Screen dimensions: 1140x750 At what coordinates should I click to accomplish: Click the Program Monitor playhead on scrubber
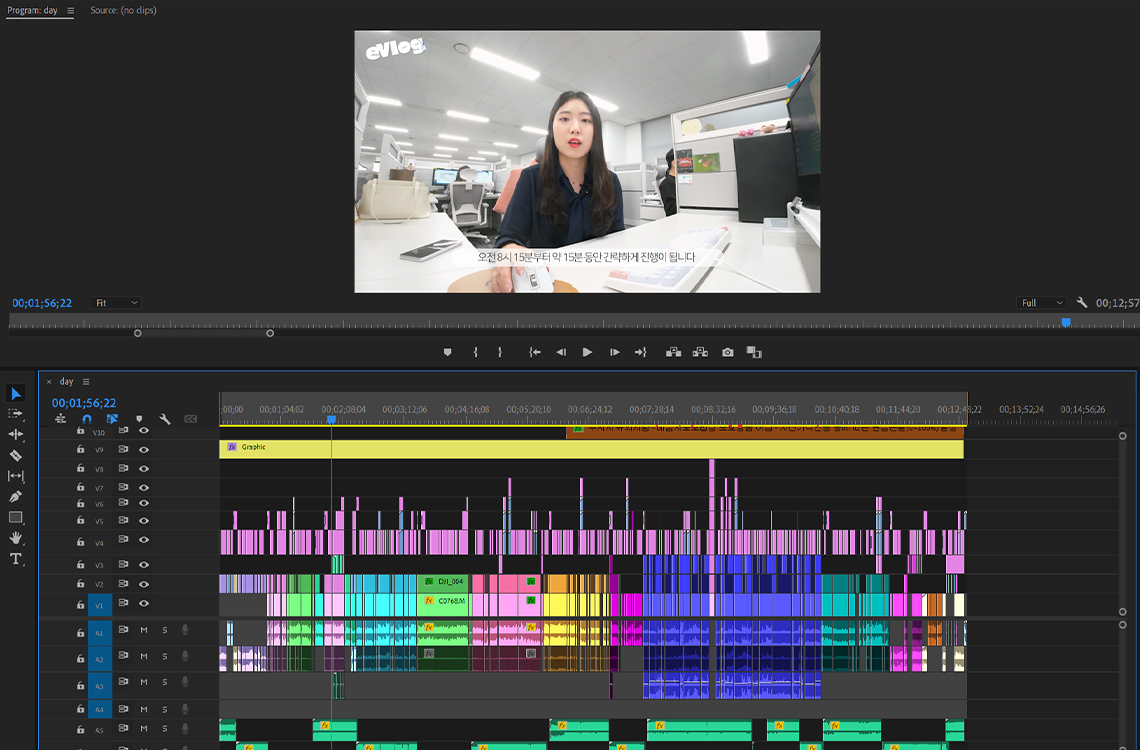coord(1066,322)
